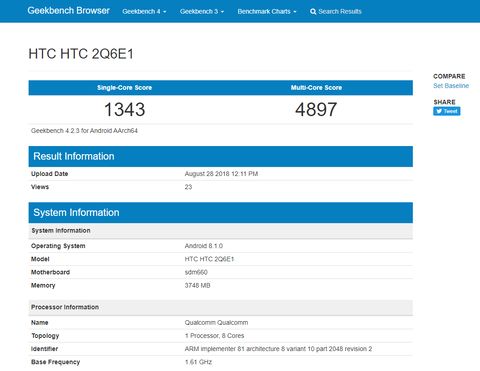Select the multi-core score value 4897
This screenshot has width=480, height=371.
click(x=316, y=109)
